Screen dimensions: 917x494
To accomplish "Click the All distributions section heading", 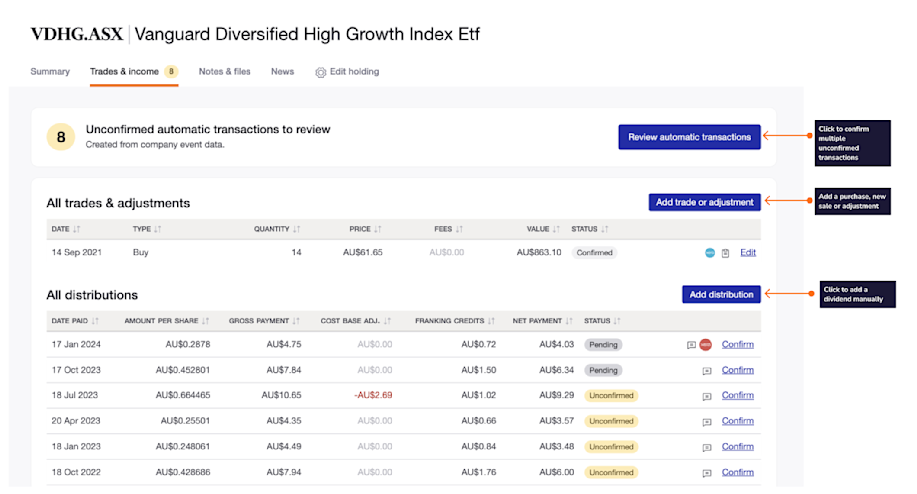I will 92,295.
